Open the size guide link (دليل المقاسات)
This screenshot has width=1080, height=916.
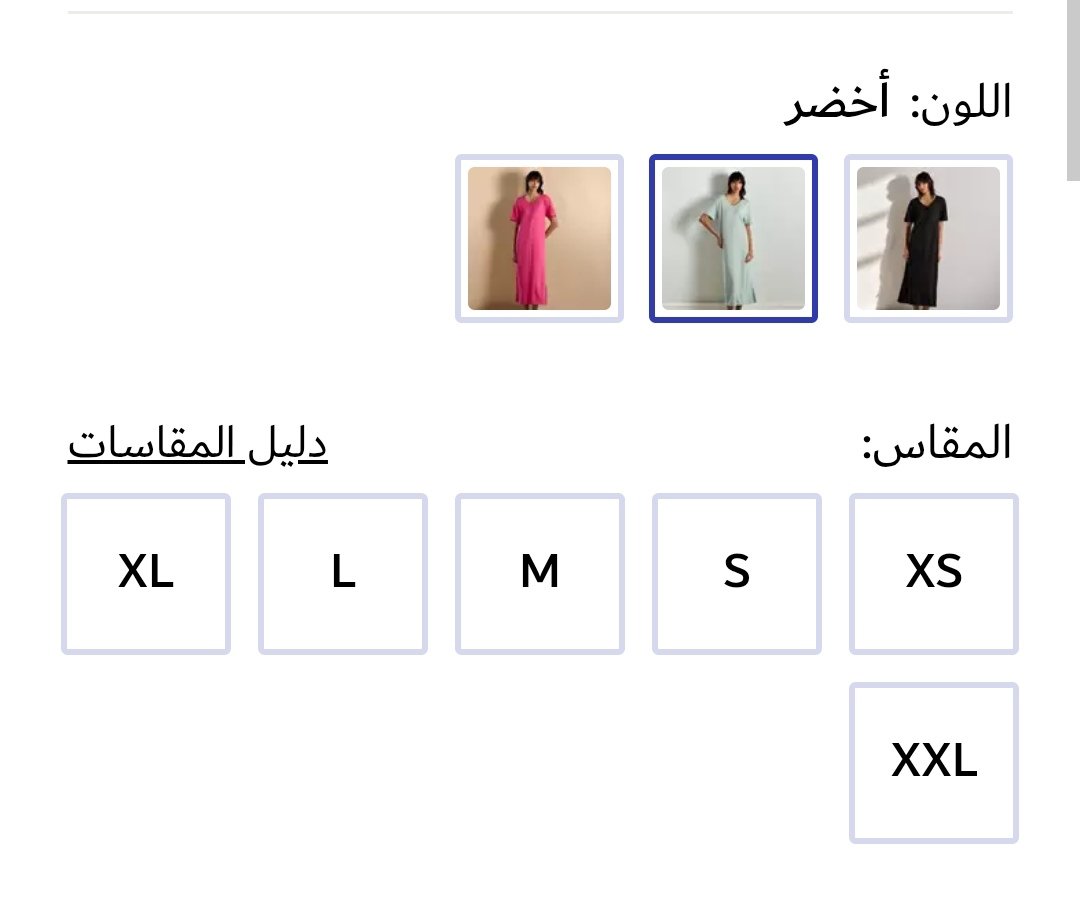[x=198, y=445]
